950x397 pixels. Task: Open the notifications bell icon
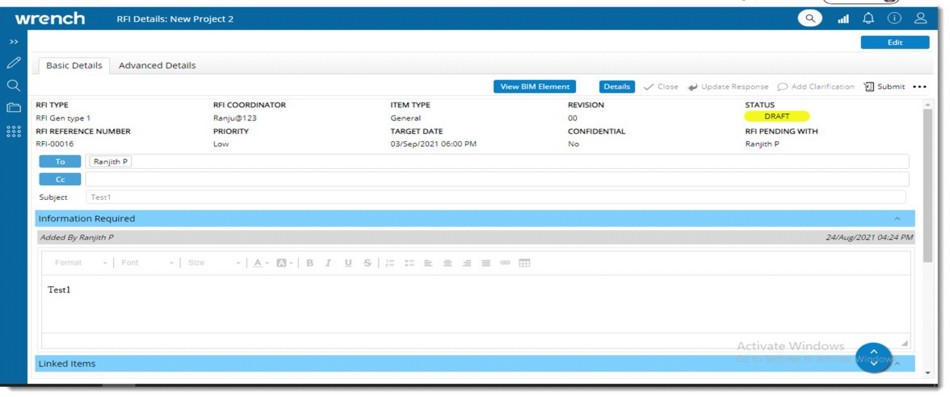point(868,19)
